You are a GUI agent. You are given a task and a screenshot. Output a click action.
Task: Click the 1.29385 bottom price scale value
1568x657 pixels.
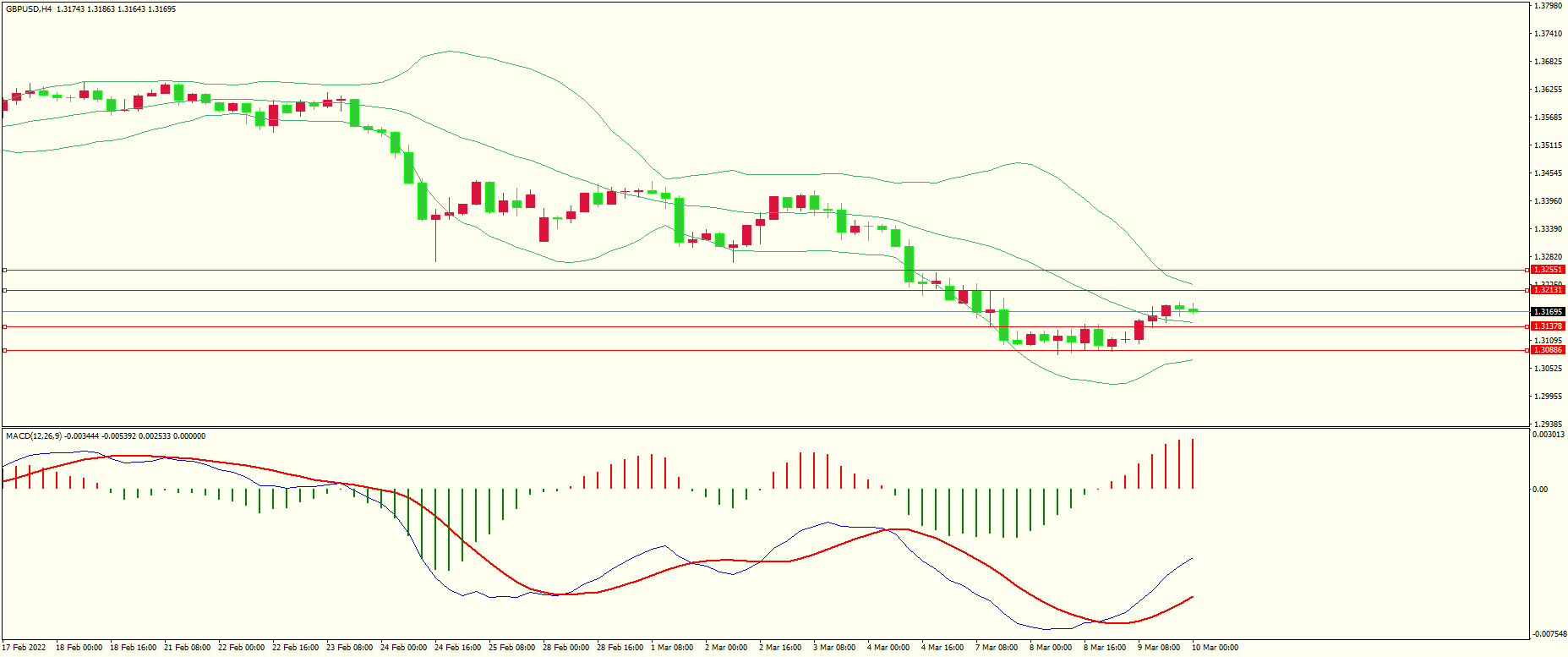click(x=1548, y=424)
